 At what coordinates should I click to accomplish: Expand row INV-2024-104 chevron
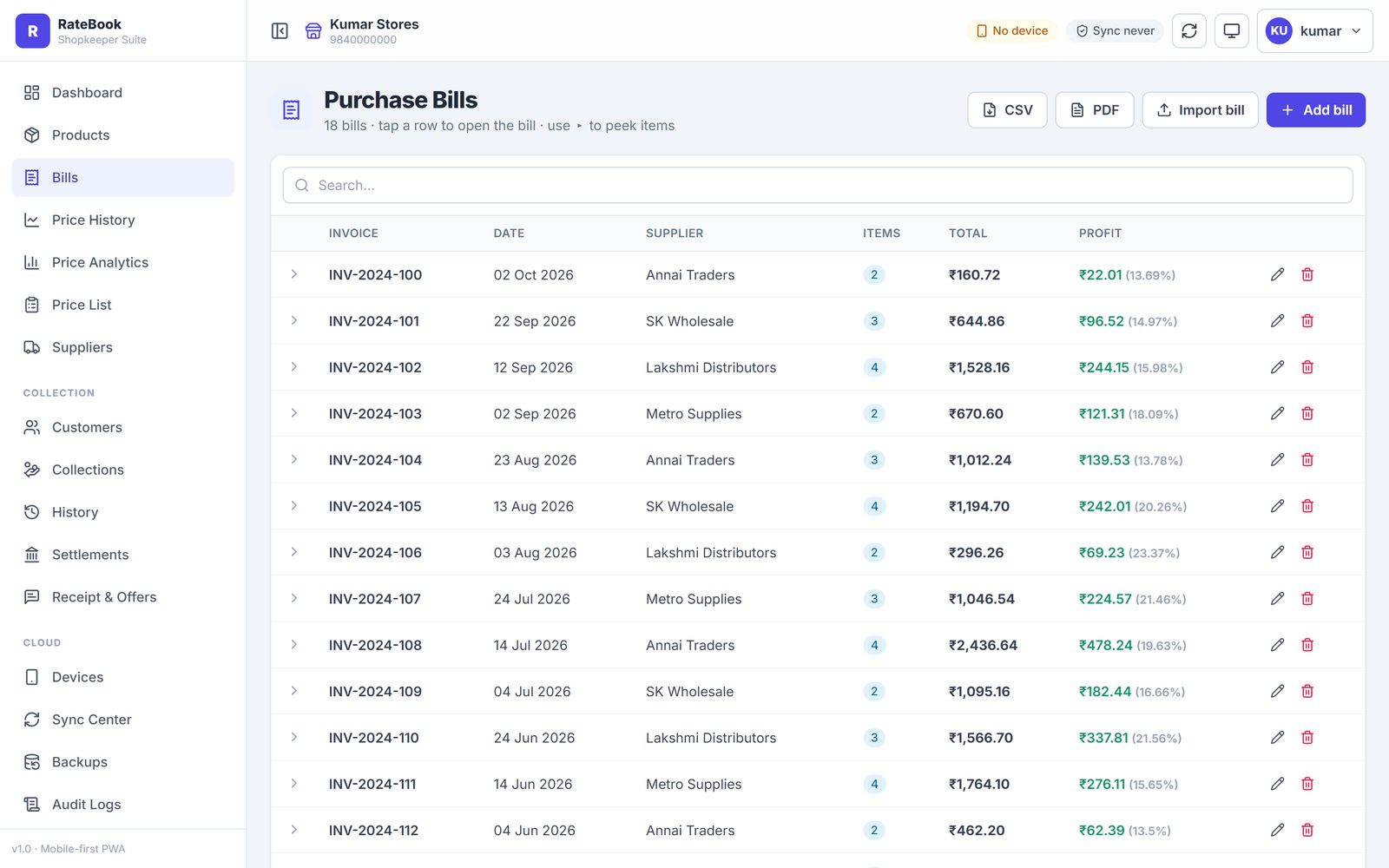click(x=294, y=460)
